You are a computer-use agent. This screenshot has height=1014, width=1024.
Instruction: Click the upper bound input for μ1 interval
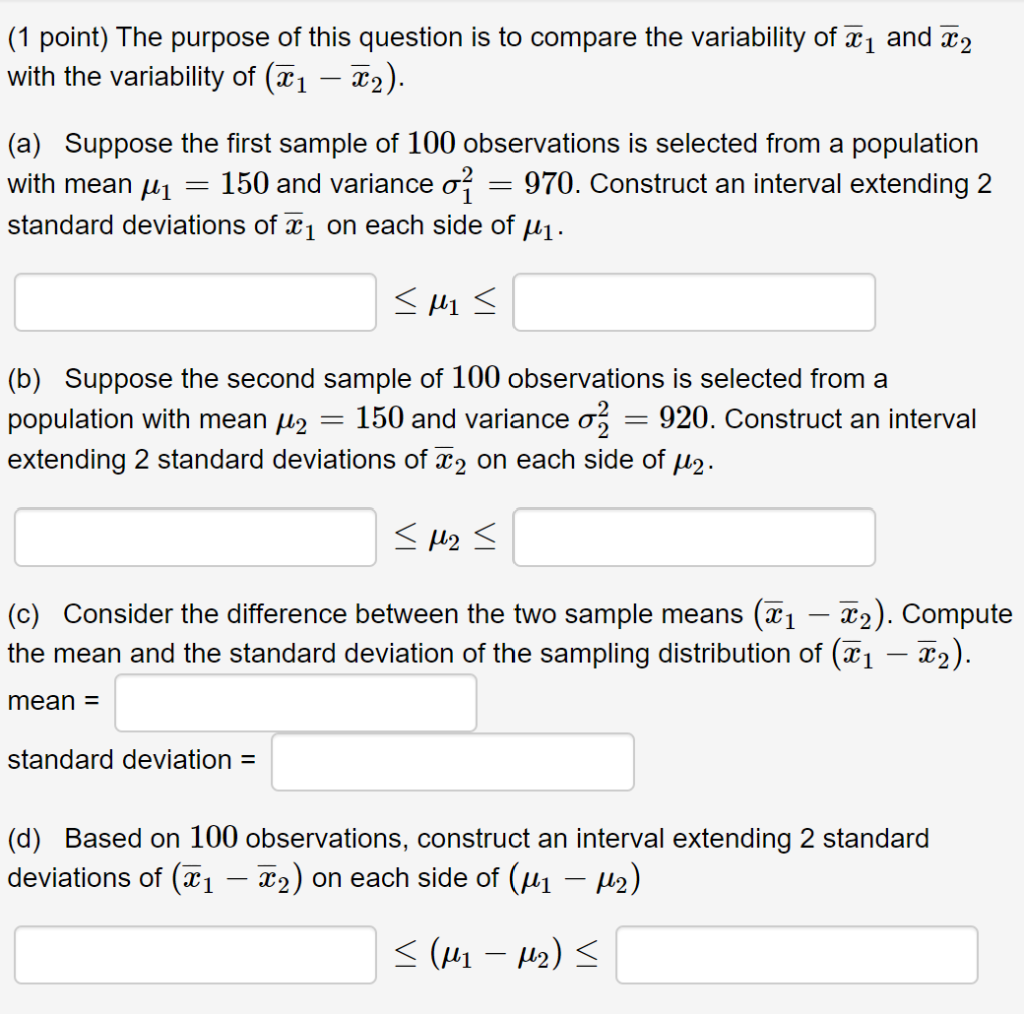click(694, 302)
